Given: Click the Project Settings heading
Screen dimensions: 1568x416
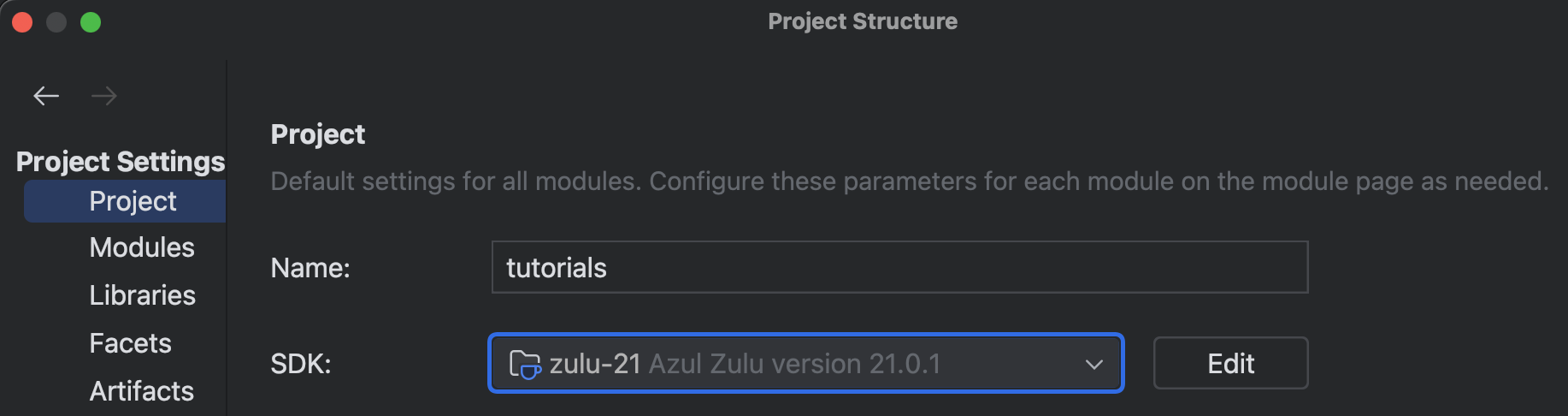Looking at the screenshot, I should click(x=121, y=161).
